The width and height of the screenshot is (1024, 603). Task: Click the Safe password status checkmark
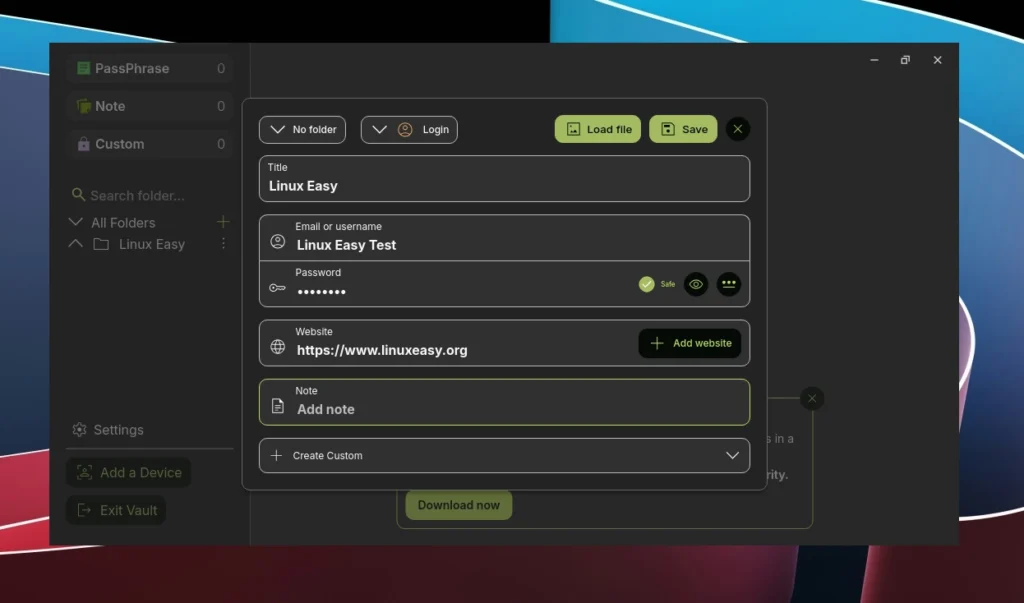click(647, 284)
